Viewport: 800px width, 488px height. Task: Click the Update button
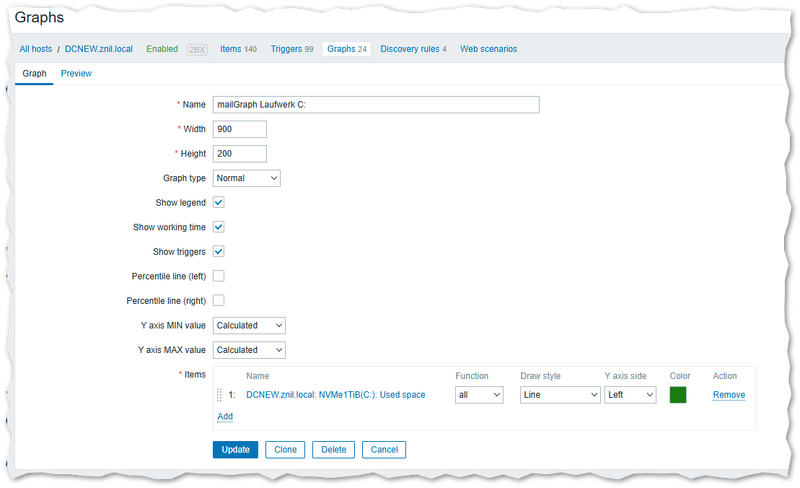click(x=235, y=450)
